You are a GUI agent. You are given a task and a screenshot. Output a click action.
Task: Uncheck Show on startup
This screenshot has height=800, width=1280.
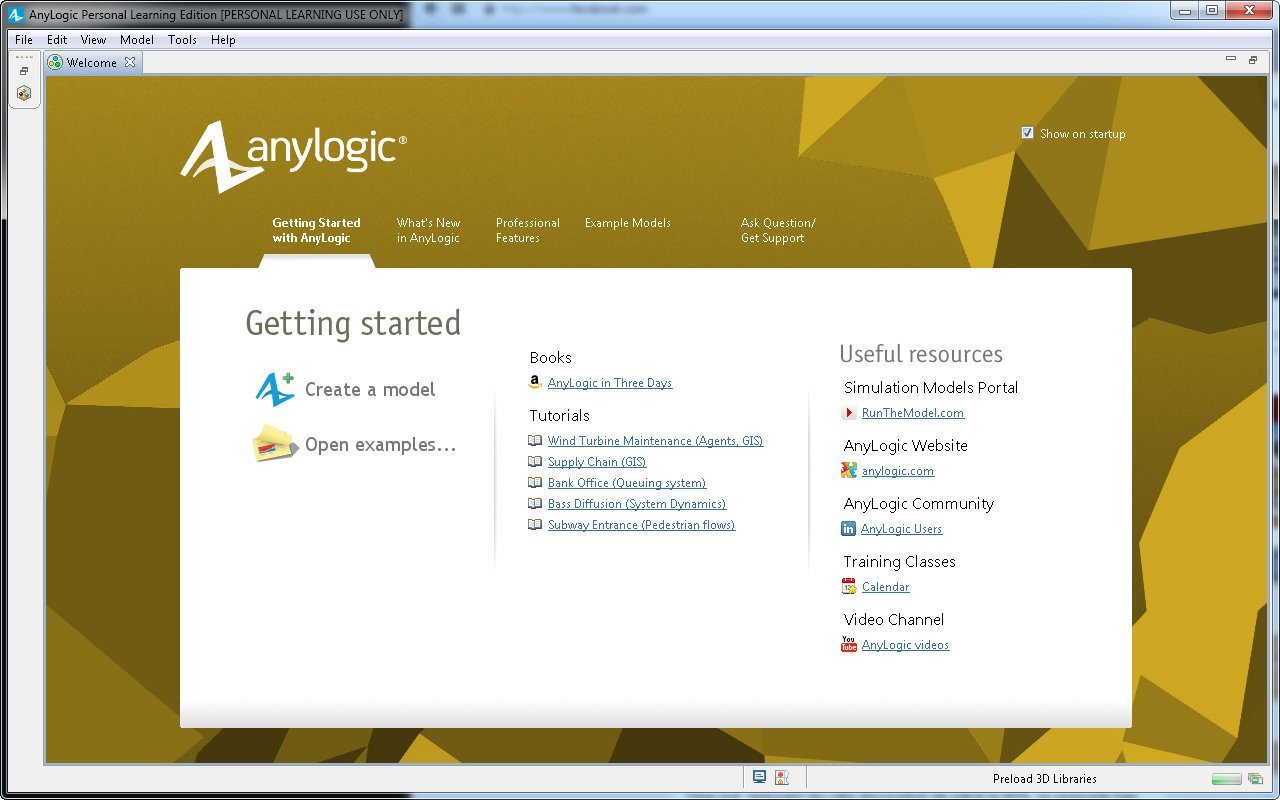(x=1027, y=132)
